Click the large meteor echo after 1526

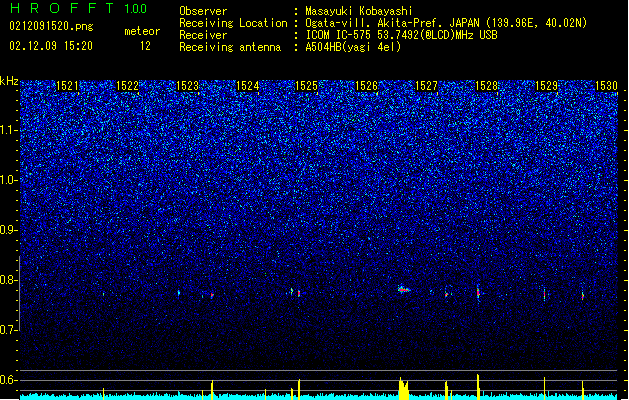coord(404,289)
